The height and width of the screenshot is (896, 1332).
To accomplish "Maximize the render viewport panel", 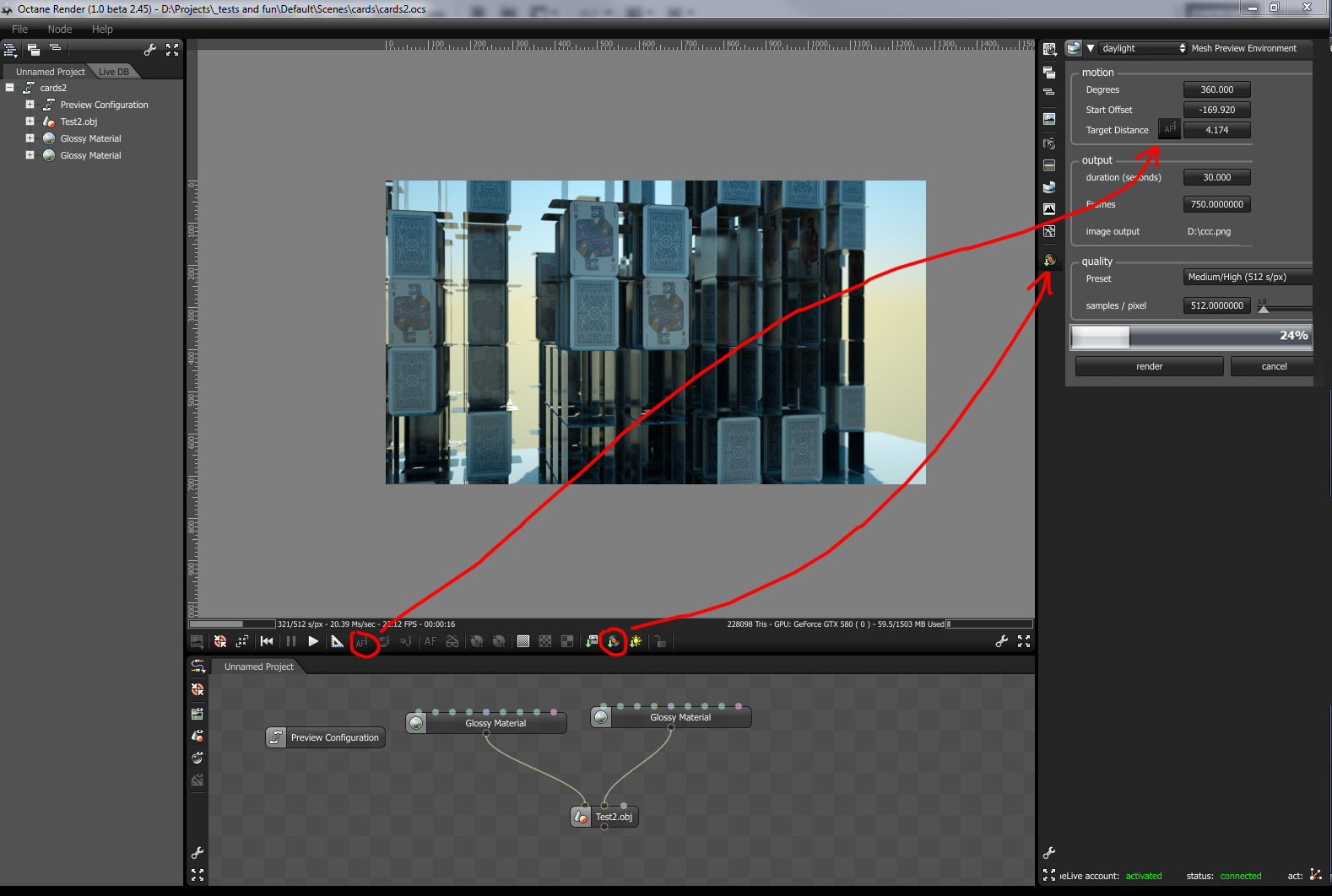I will click(1024, 641).
